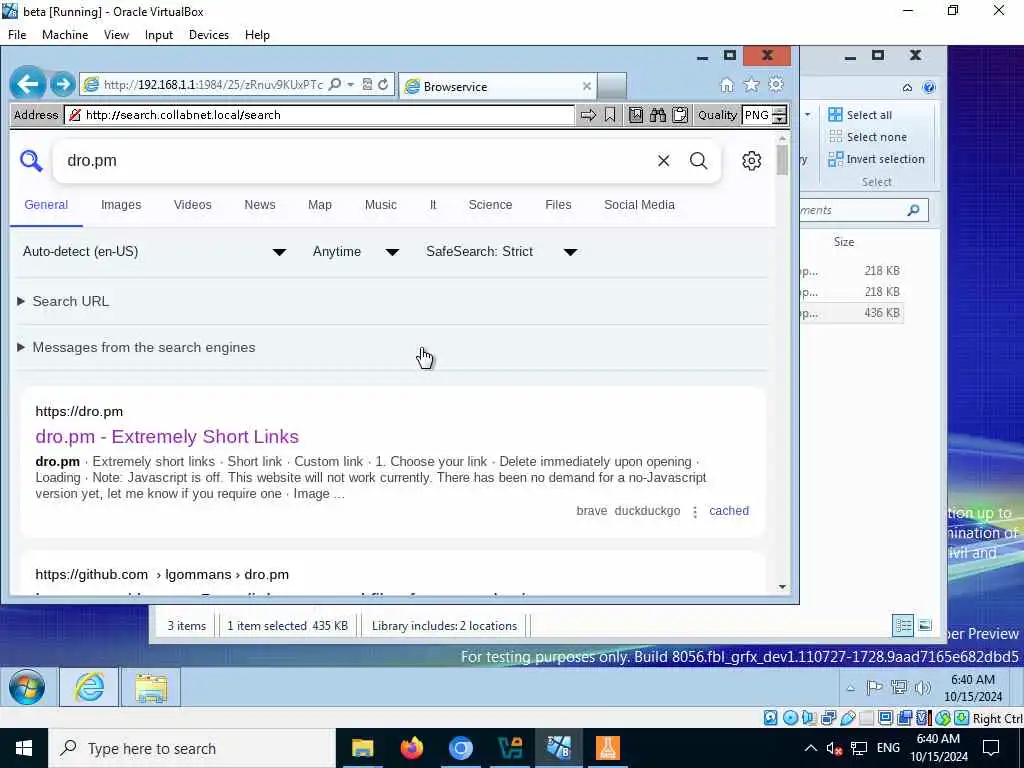Switch to Videos search tab

pos(193,205)
